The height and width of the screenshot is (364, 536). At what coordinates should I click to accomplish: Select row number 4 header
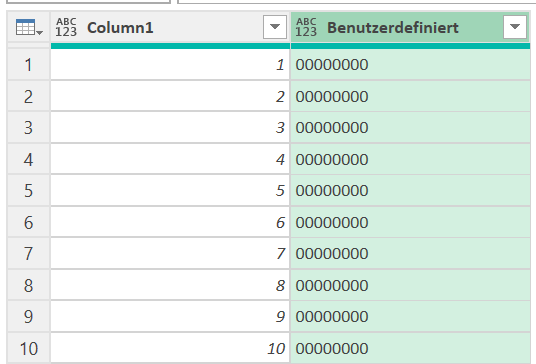click(x=29, y=159)
